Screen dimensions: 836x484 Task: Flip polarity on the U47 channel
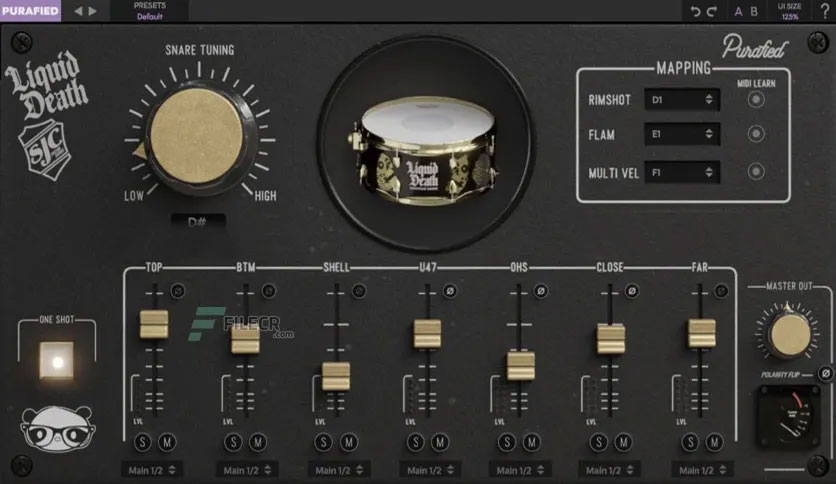[450, 291]
